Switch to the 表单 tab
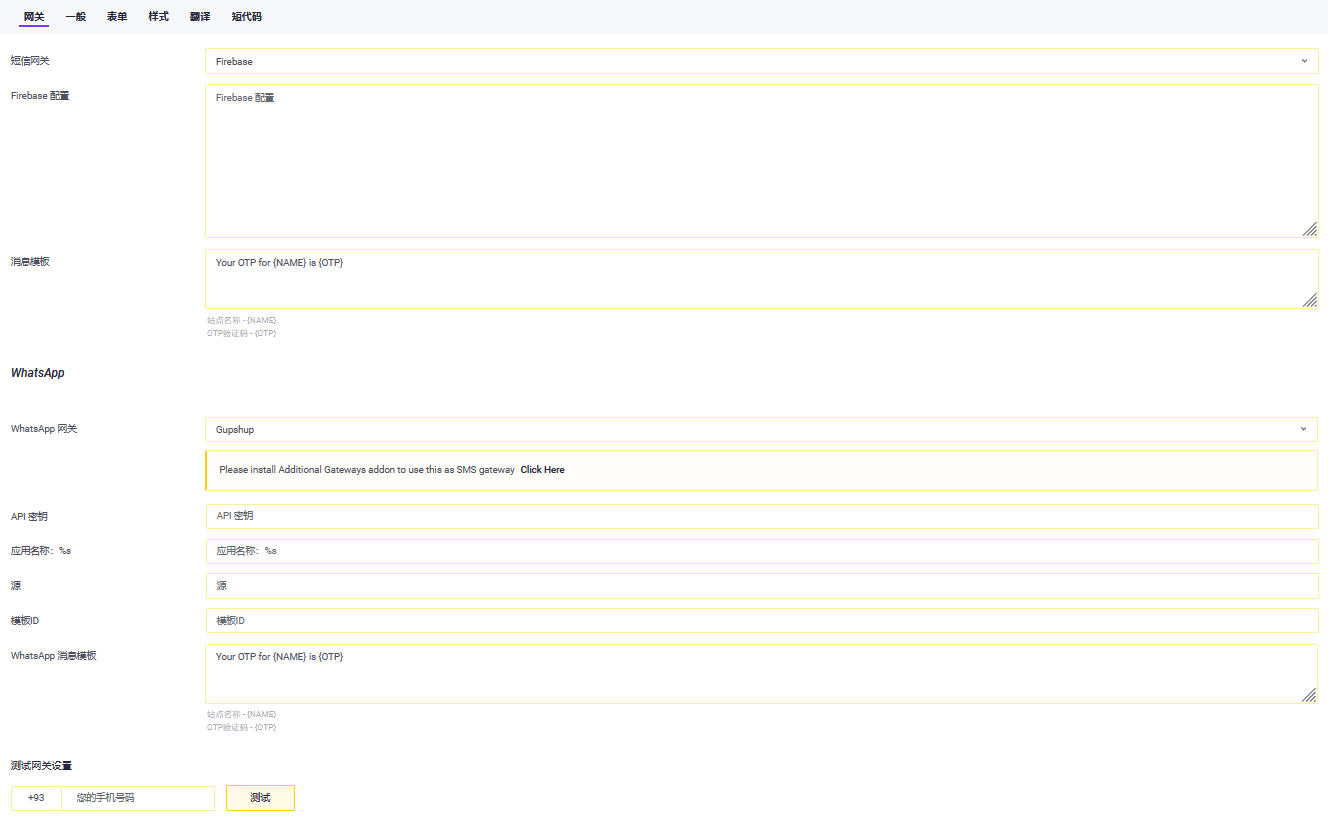The height and width of the screenshot is (821, 1328). 117,17
